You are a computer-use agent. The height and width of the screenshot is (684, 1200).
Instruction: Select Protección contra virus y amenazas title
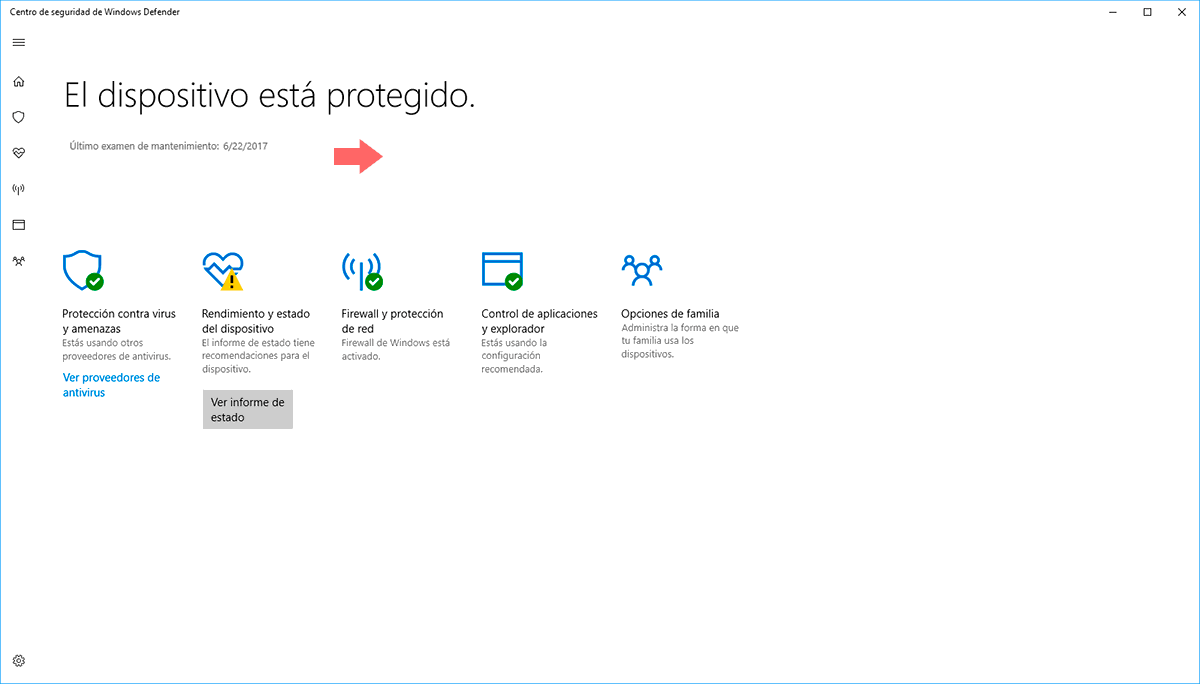(119, 321)
